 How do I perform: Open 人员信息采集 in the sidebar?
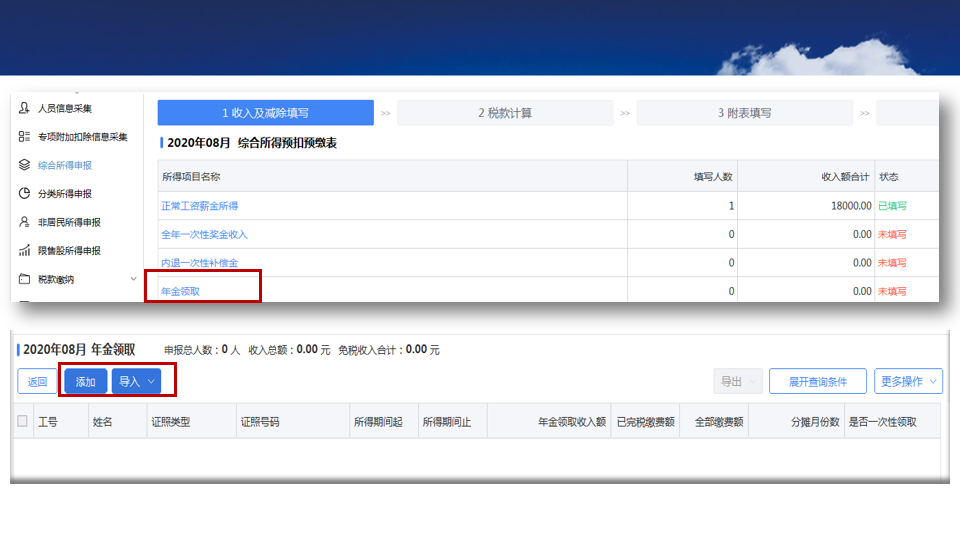65,108
